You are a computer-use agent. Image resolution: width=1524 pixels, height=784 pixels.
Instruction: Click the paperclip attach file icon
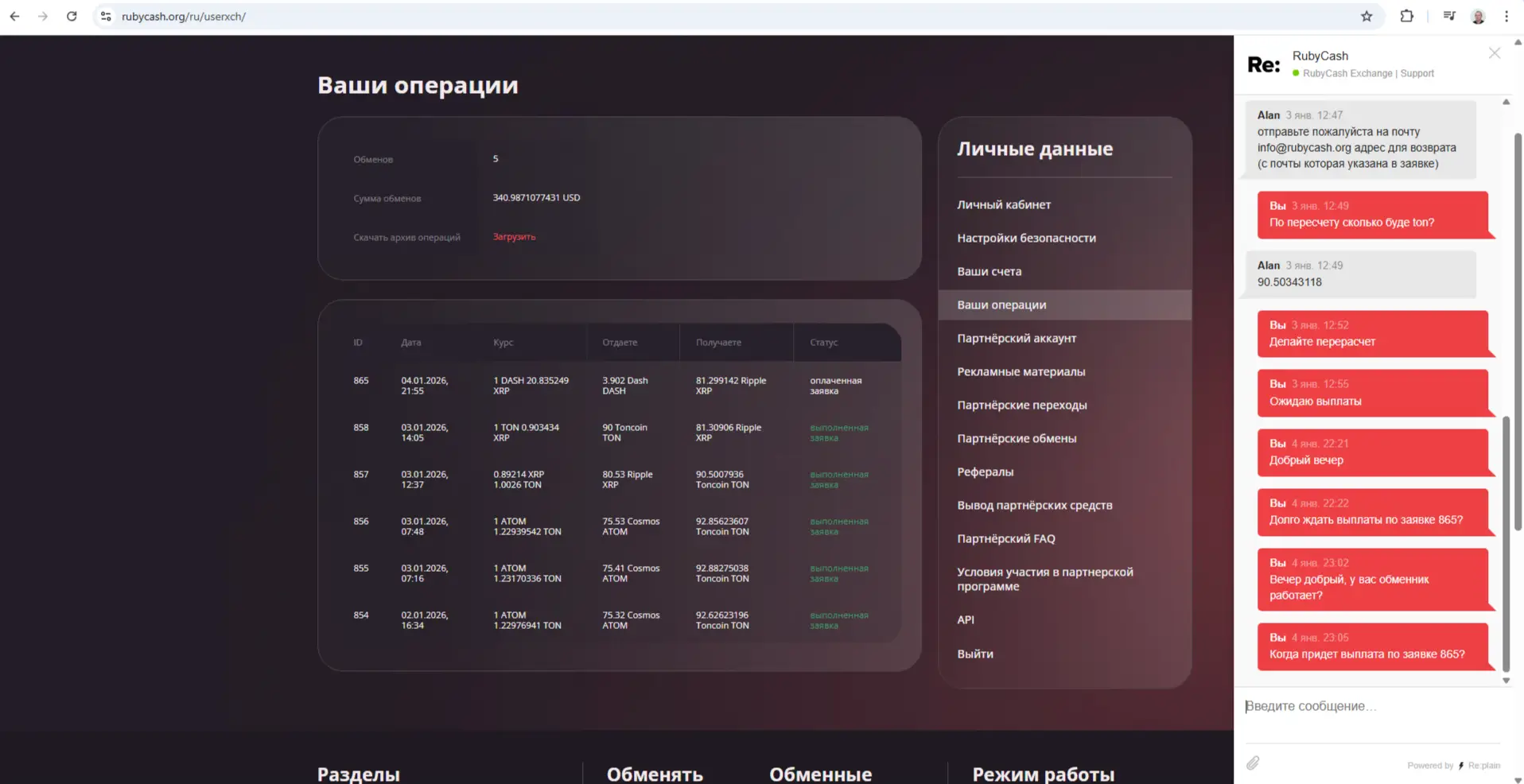point(1253,763)
